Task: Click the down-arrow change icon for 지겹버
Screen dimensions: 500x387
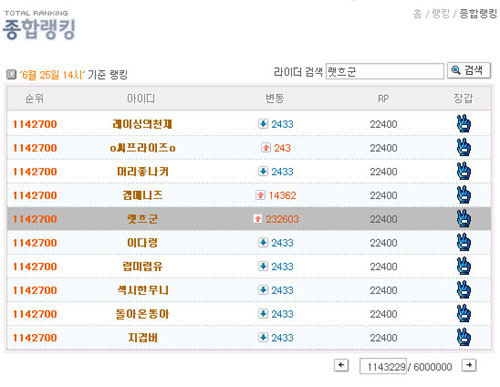Action: (263, 337)
